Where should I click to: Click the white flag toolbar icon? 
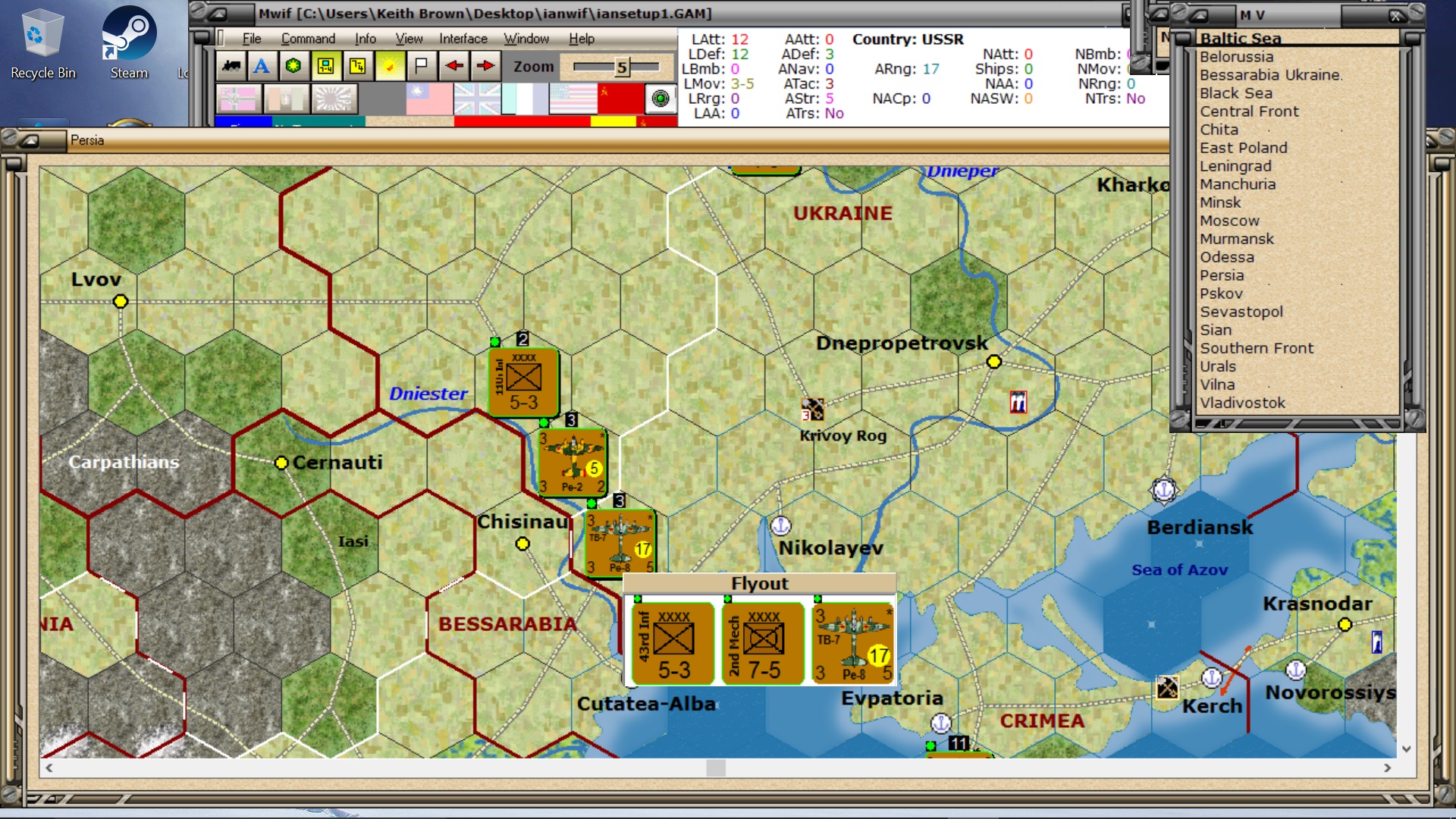tap(421, 67)
